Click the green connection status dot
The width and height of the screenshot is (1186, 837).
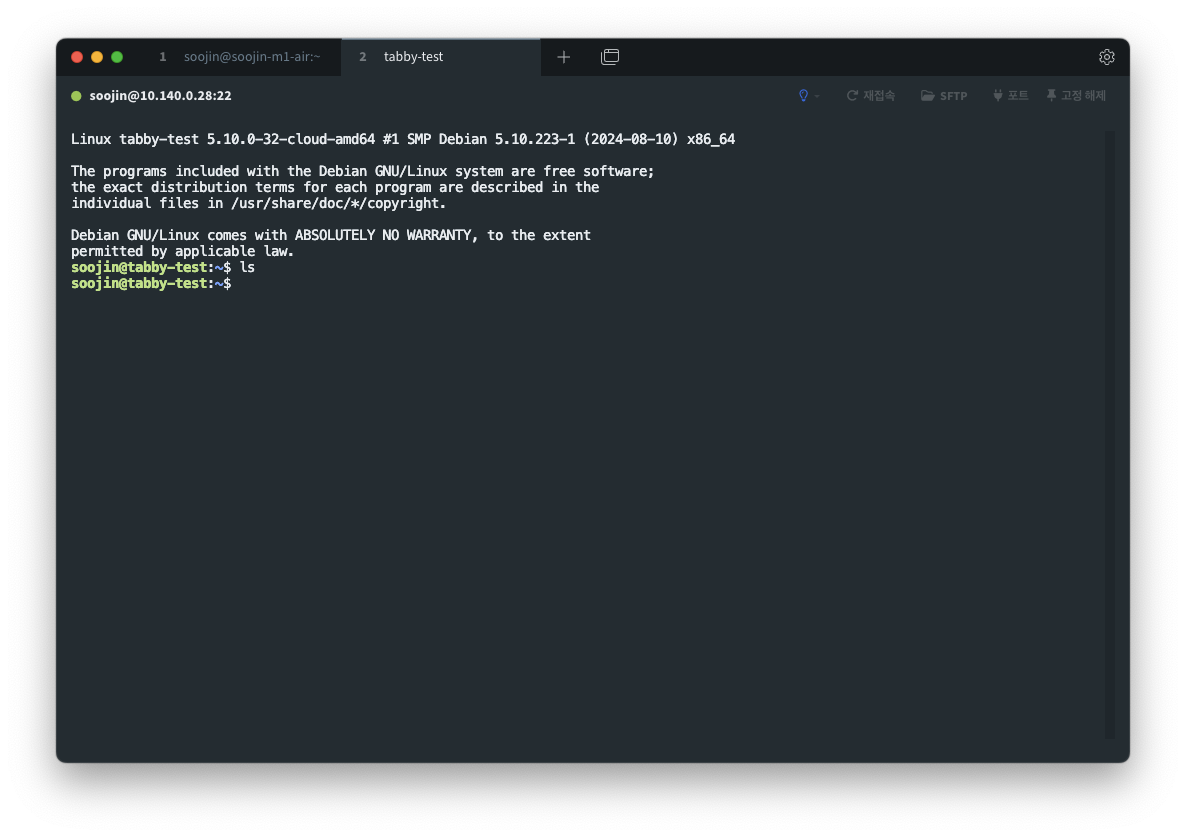76,96
